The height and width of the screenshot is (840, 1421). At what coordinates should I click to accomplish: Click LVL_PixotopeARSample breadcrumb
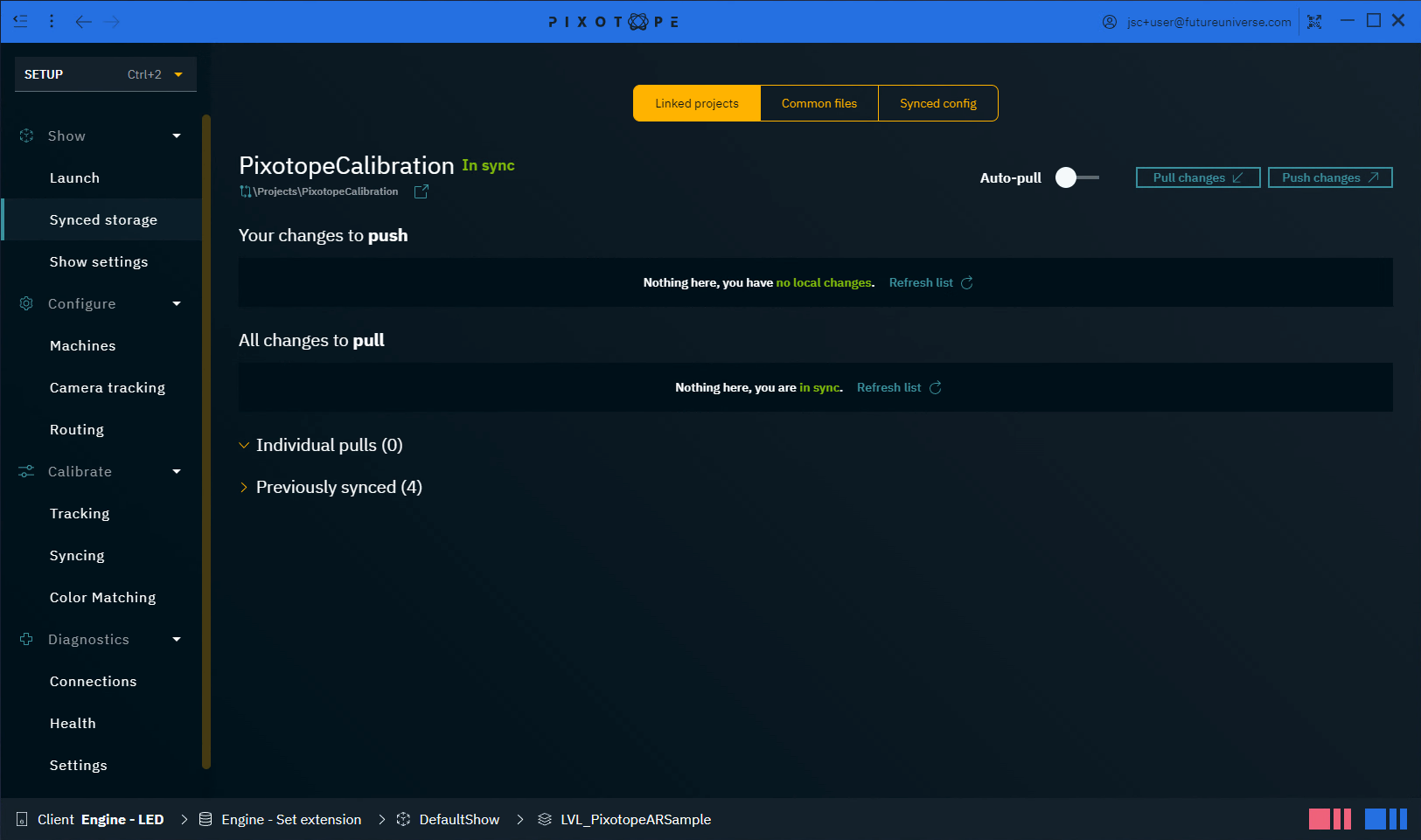tap(636, 819)
